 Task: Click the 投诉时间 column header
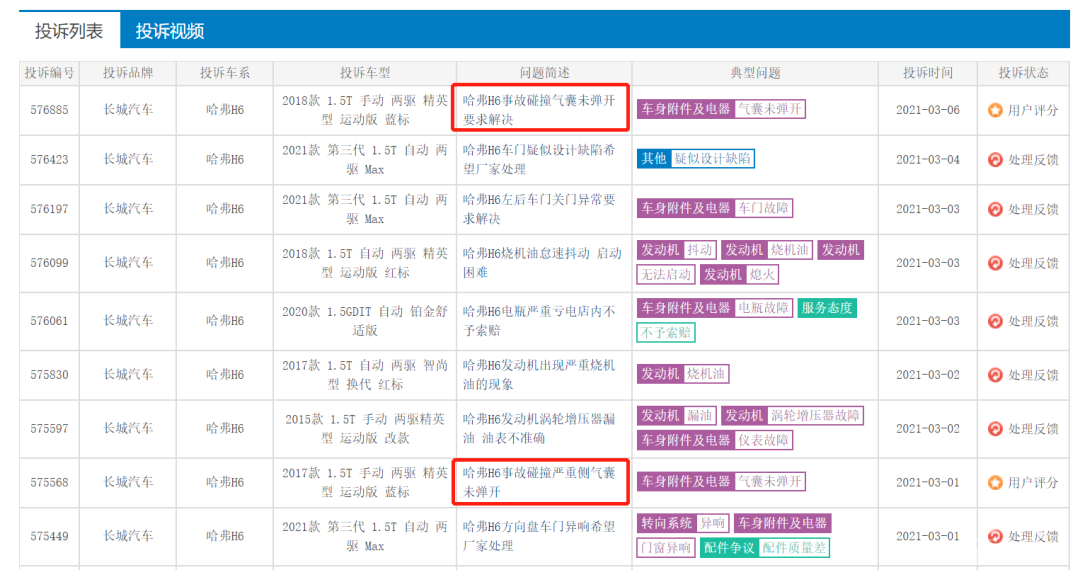pyautogui.click(x=928, y=73)
